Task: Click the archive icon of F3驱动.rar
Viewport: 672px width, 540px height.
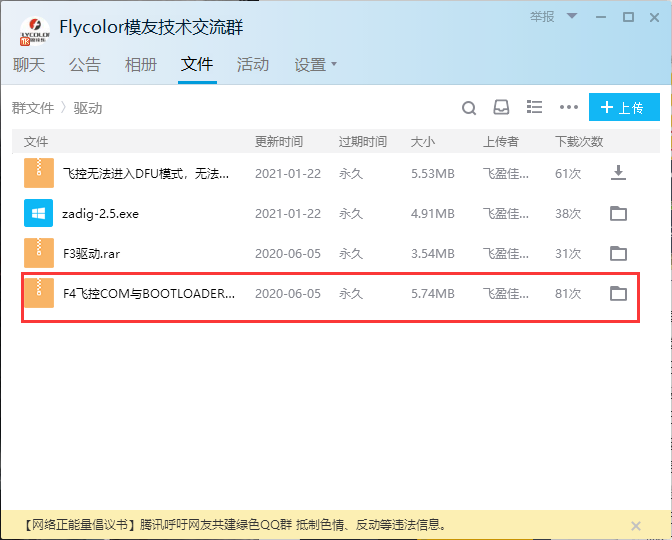Action: 39,253
